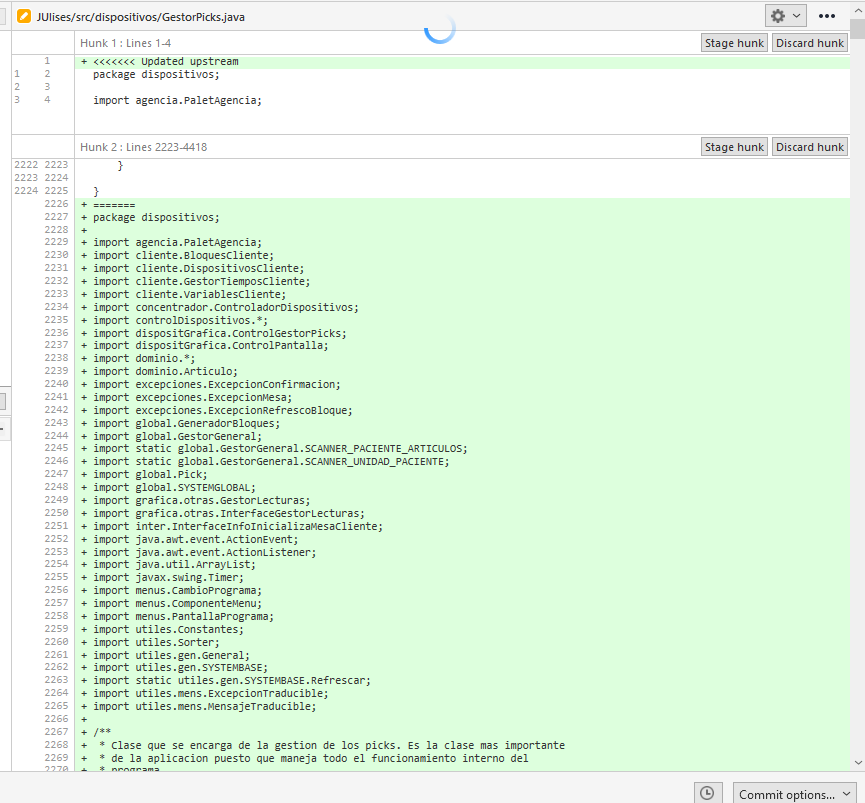This screenshot has height=803, width=865.
Task: Click the orange modified-file pencil icon
Action: tap(24, 17)
